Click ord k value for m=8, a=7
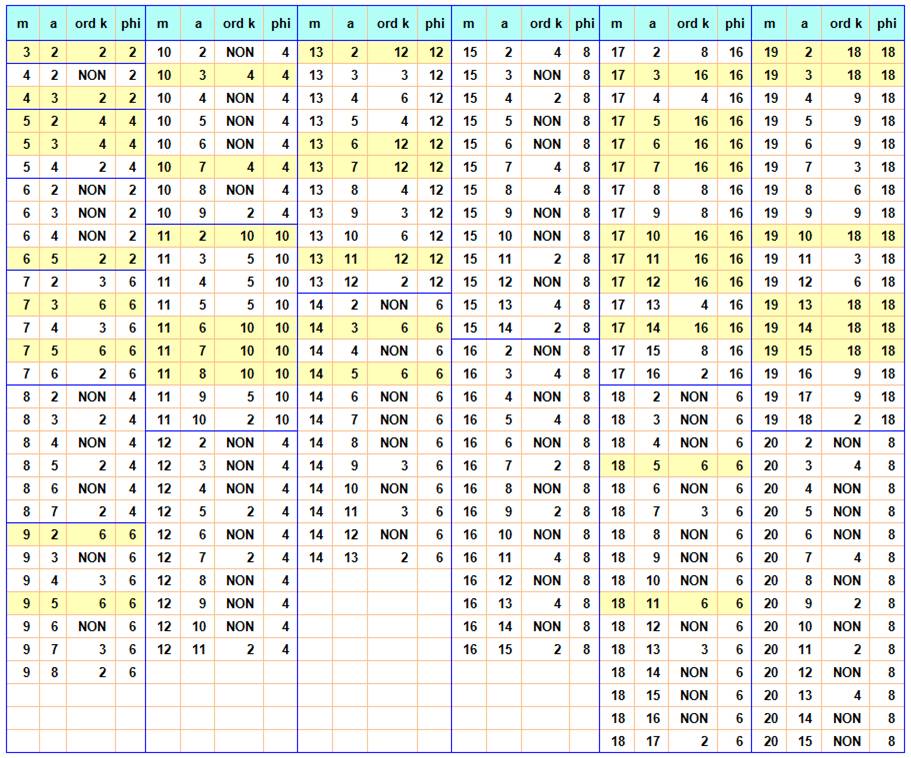911x758 pixels. click(x=91, y=511)
